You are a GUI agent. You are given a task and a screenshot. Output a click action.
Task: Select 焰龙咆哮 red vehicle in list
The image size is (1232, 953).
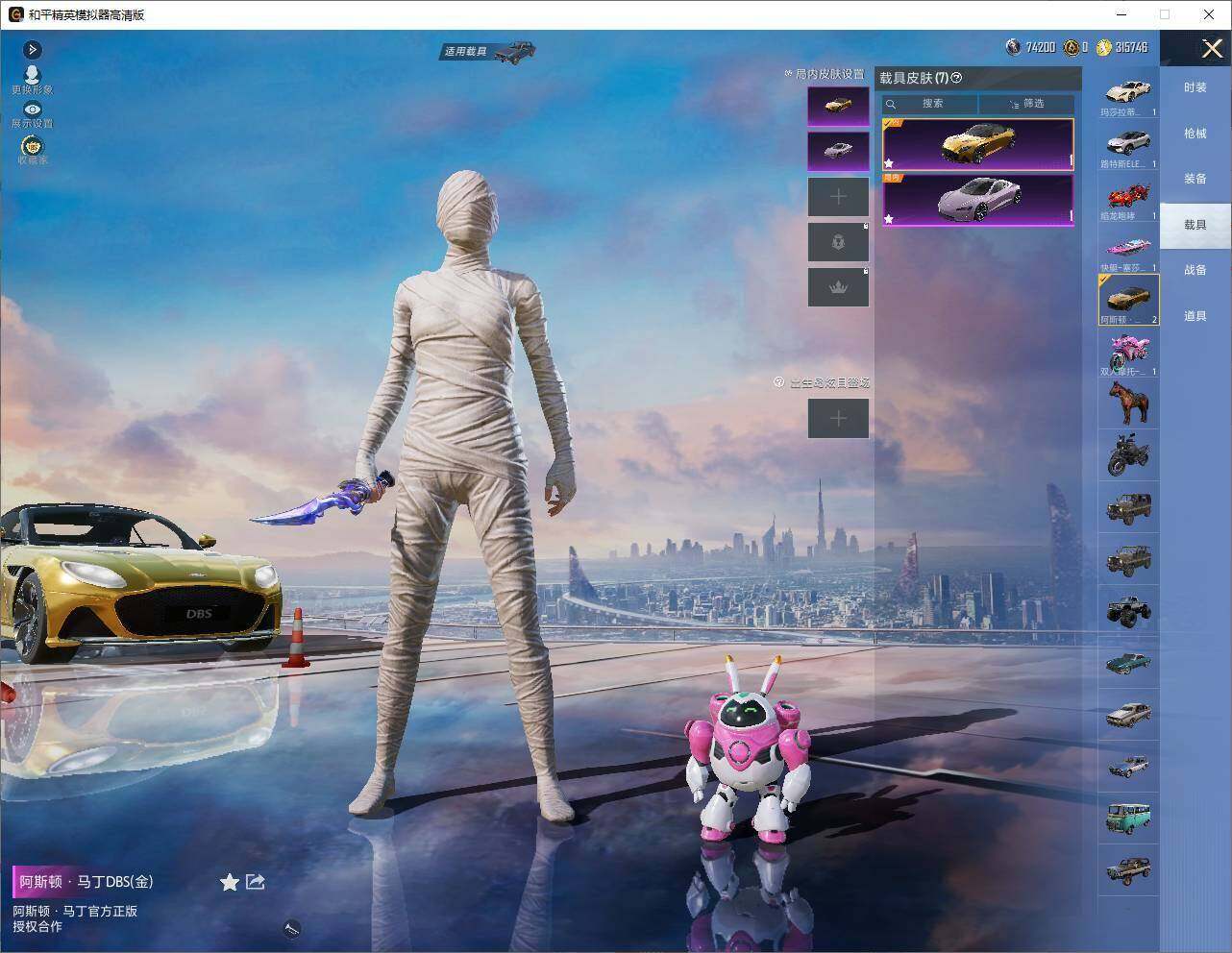coord(1128,200)
